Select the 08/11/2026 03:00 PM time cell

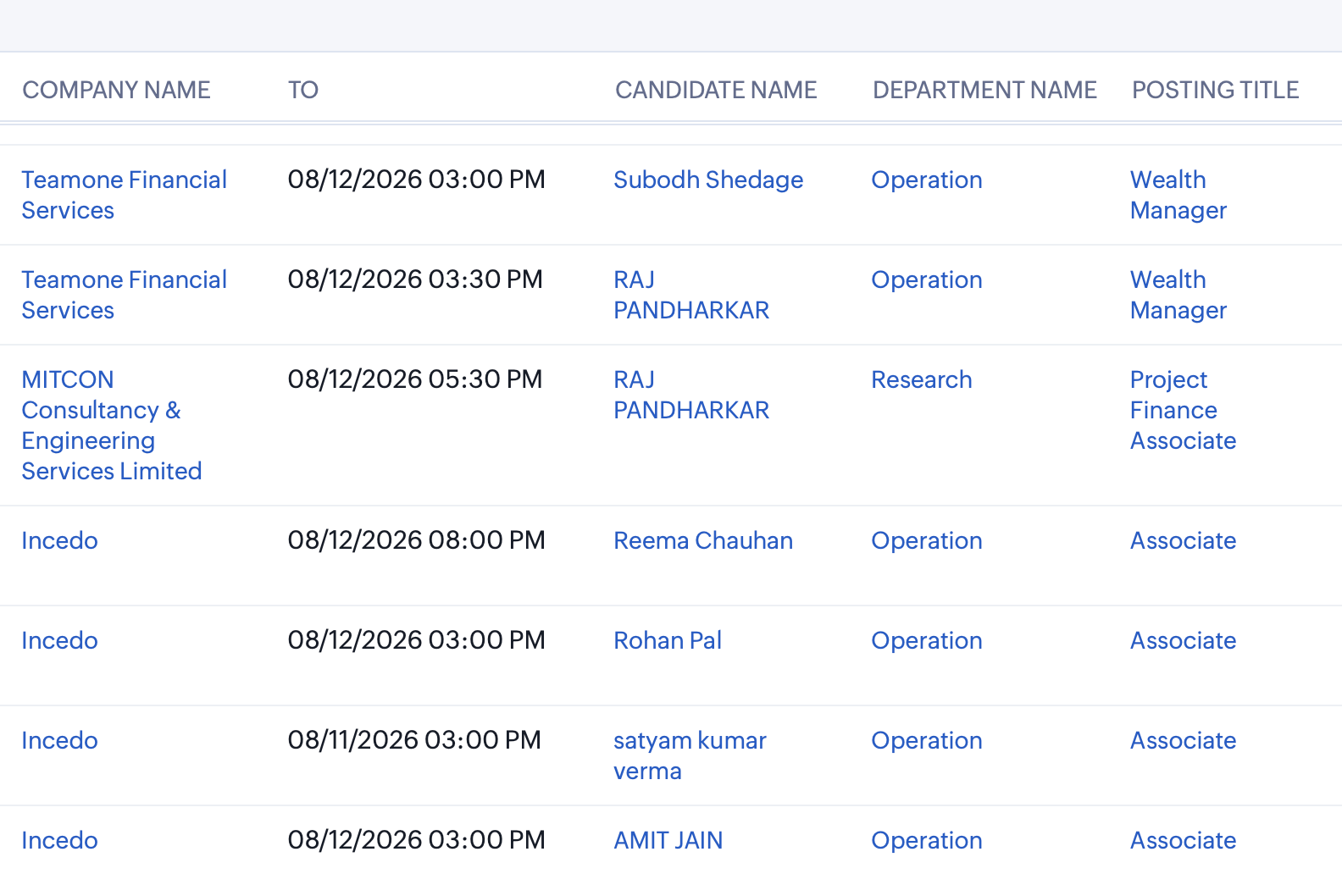tap(414, 740)
